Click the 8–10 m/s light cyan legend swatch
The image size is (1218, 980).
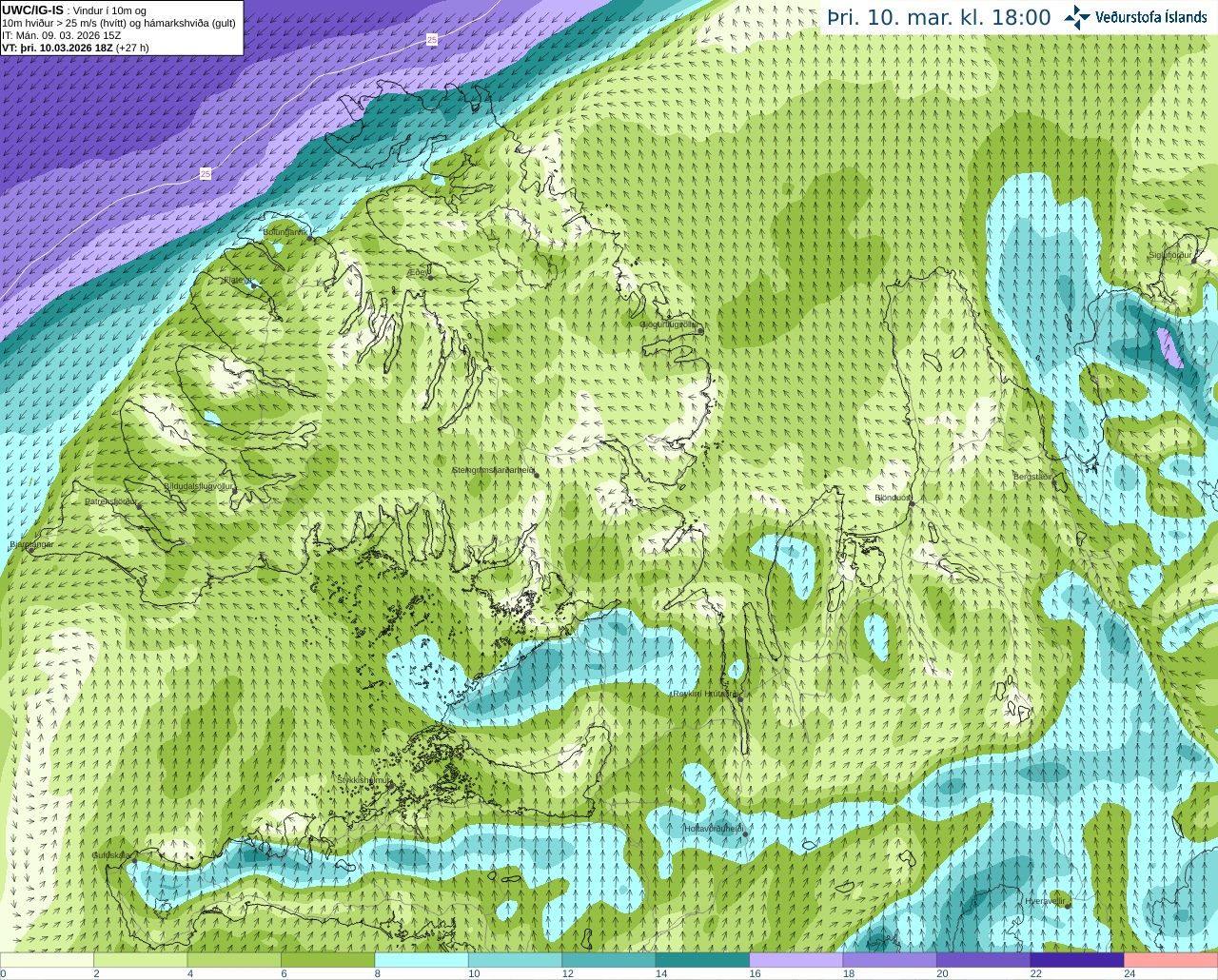coord(422,960)
